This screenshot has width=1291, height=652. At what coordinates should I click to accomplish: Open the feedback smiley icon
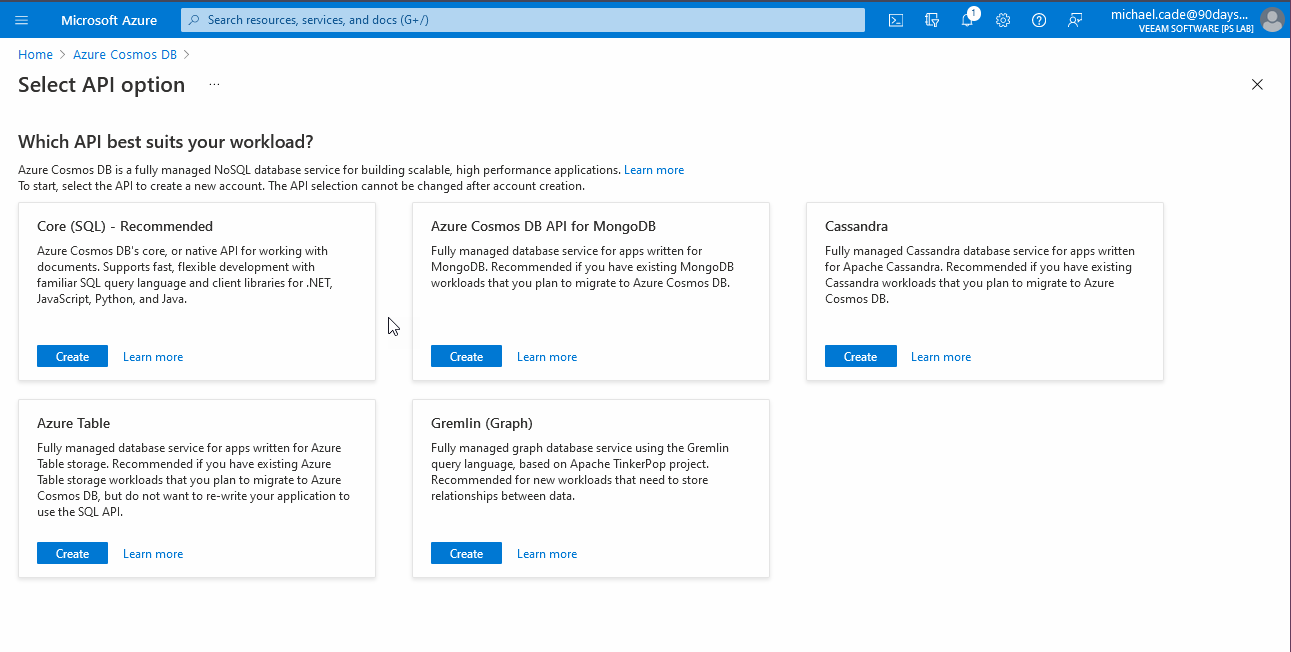point(1075,19)
